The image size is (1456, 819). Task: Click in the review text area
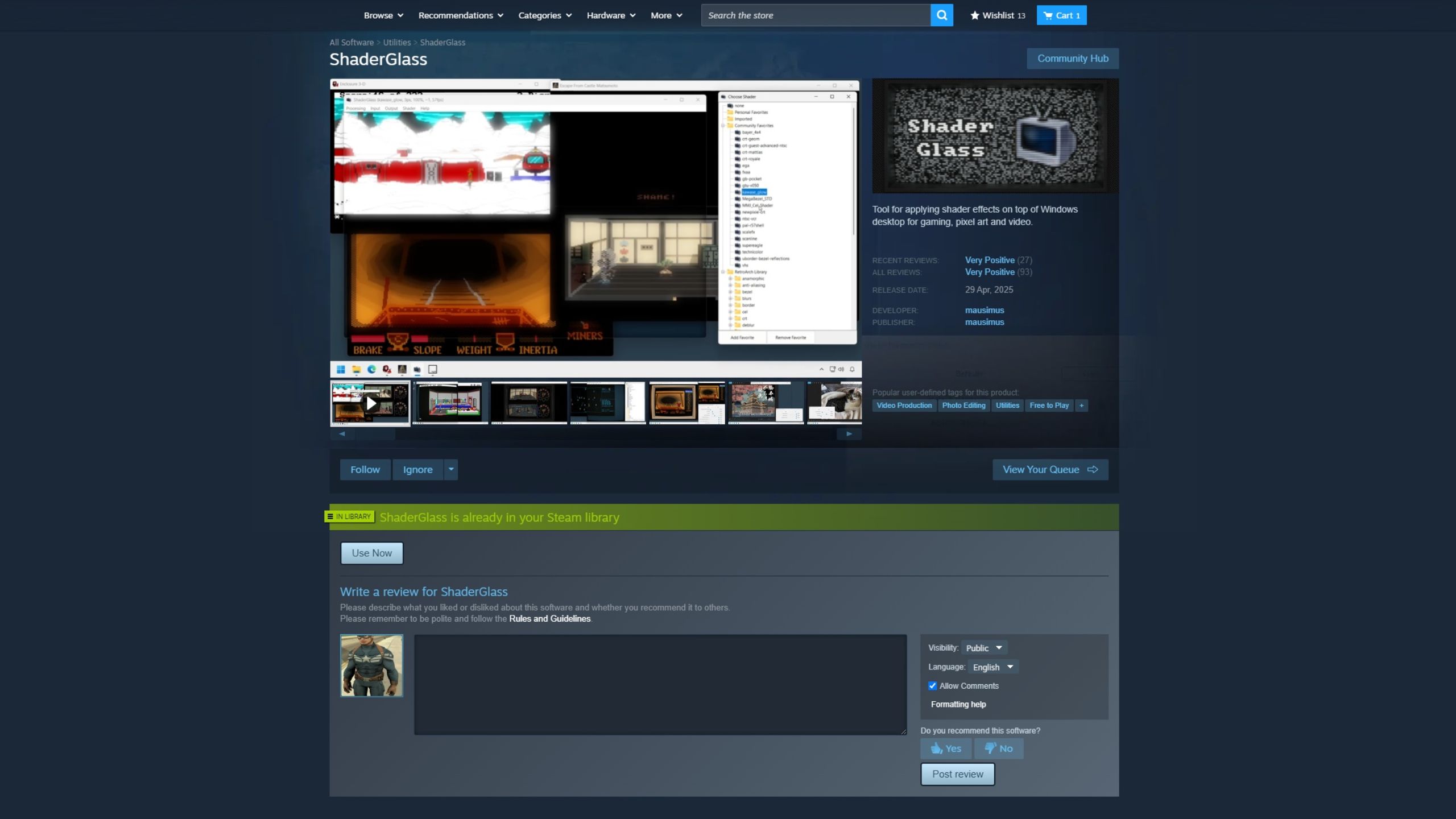[x=660, y=685]
